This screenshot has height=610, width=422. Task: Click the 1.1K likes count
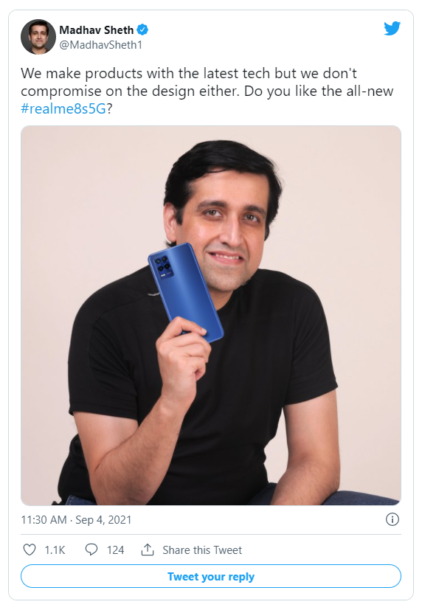[55, 550]
